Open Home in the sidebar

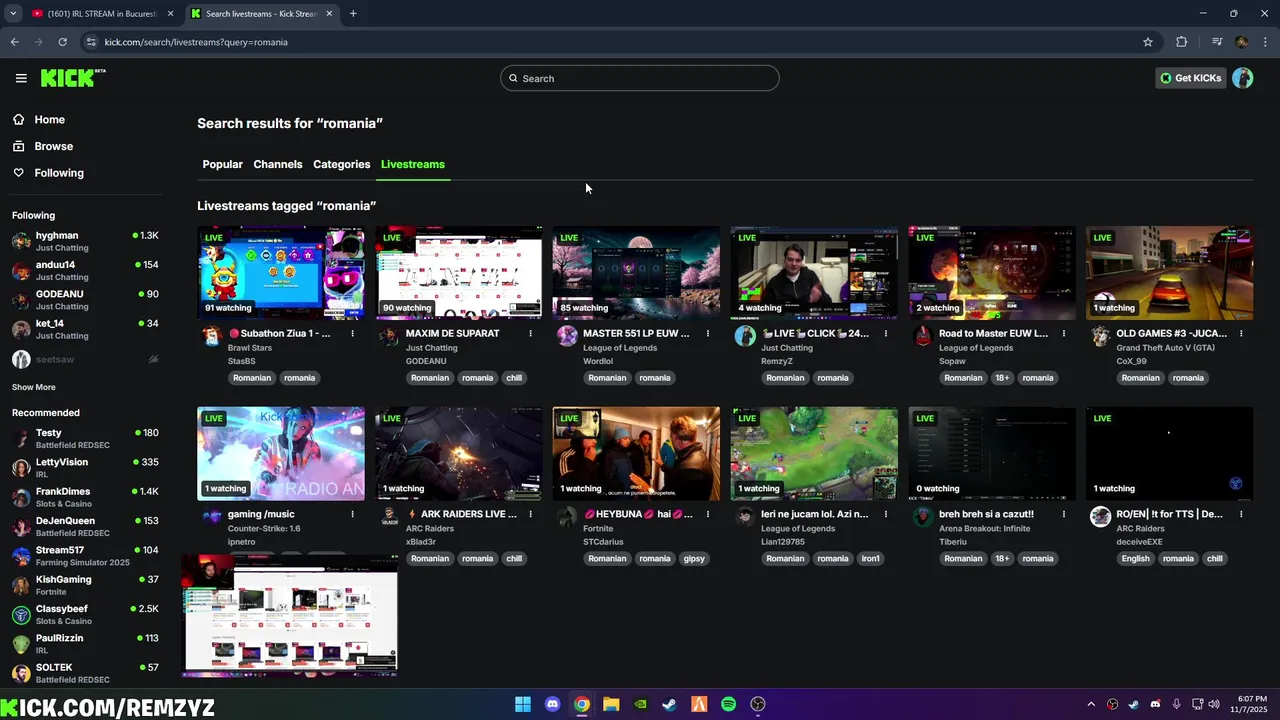click(x=49, y=119)
